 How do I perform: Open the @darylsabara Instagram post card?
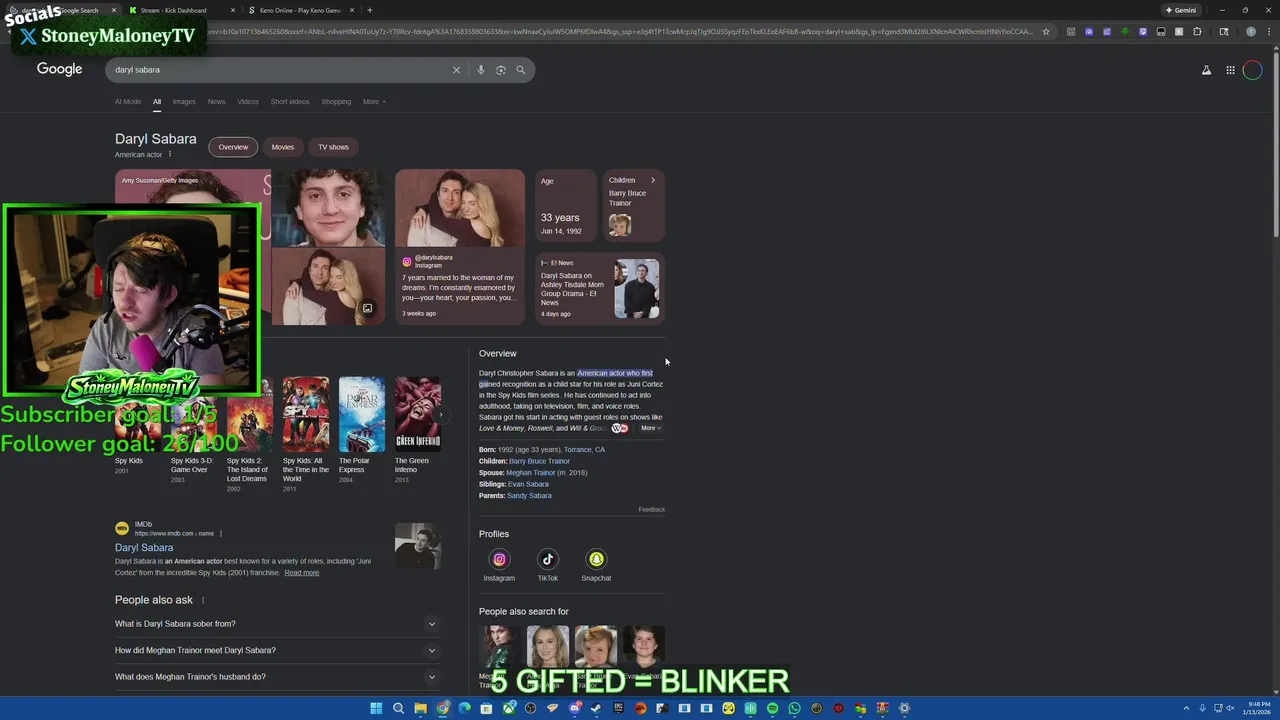coord(460,247)
